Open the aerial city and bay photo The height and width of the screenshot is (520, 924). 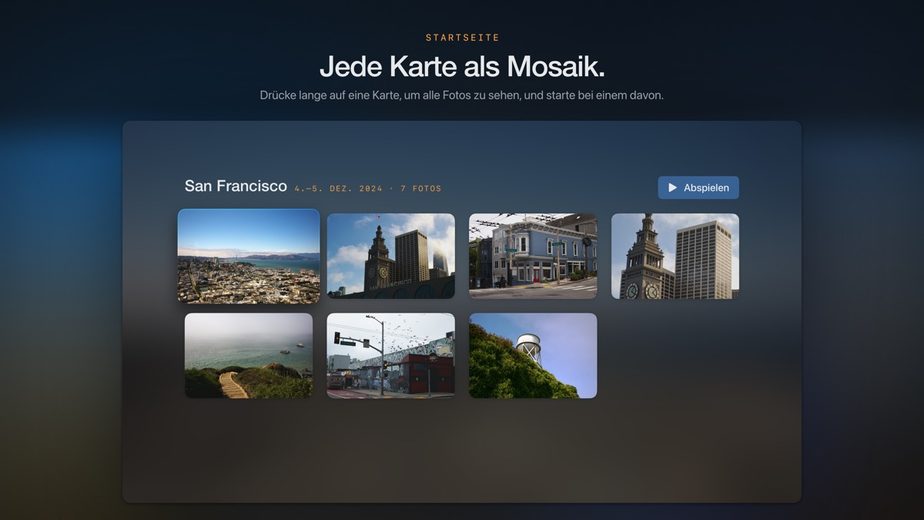pyautogui.click(x=249, y=256)
